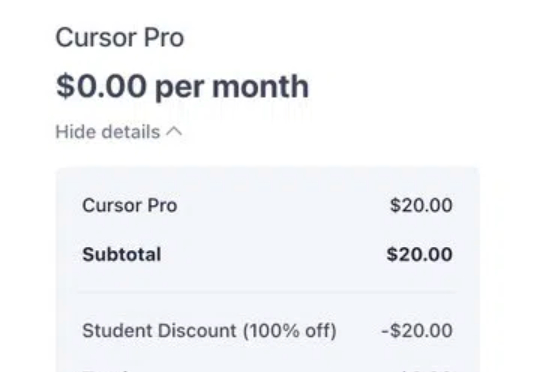Click the word 'Discount' in the discount row
This screenshot has height=372, width=540.
[197, 331]
